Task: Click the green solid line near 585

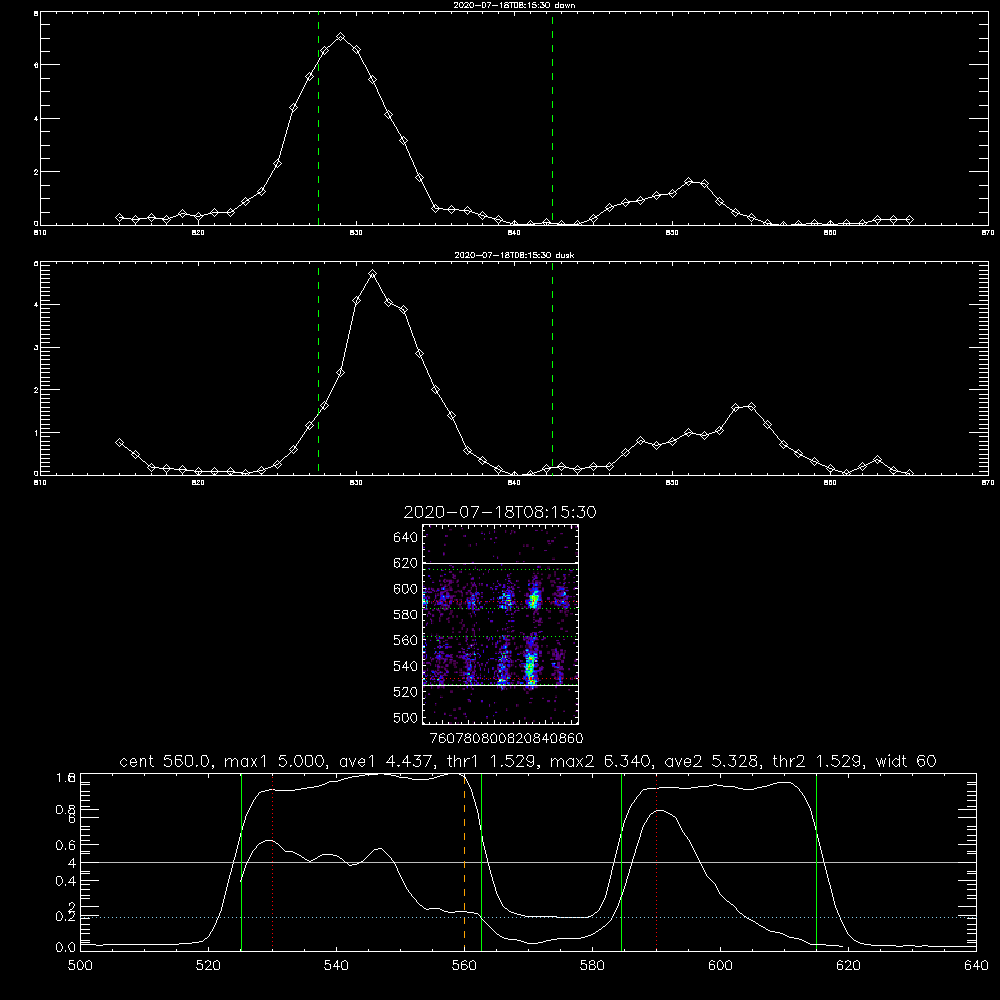Action: pos(621,862)
